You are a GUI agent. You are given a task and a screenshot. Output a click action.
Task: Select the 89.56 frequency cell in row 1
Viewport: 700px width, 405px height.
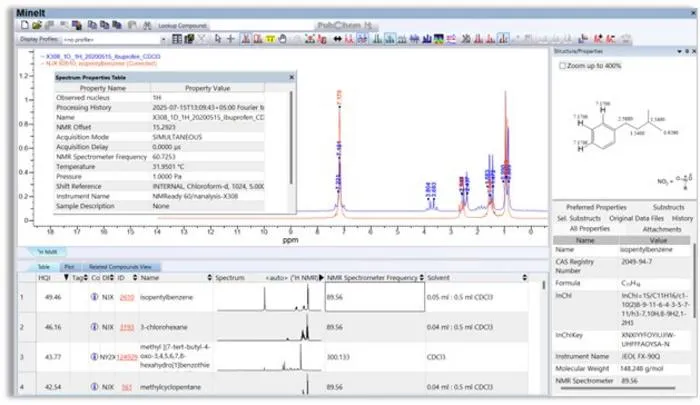click(x=375, y=297)
